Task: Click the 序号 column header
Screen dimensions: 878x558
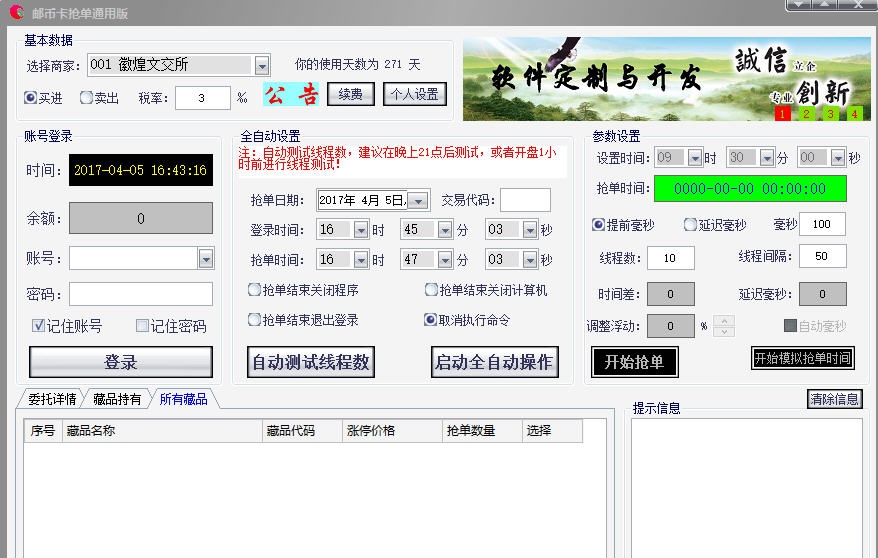Action: 43,430
